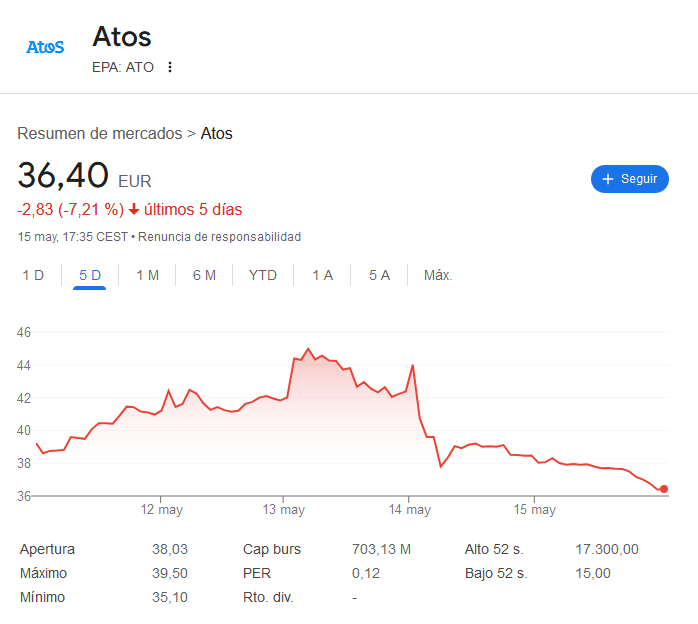Click the red down arrow indicator
Image resolution: width=698 pixels, height=624 pixels.
click(134, 210)
